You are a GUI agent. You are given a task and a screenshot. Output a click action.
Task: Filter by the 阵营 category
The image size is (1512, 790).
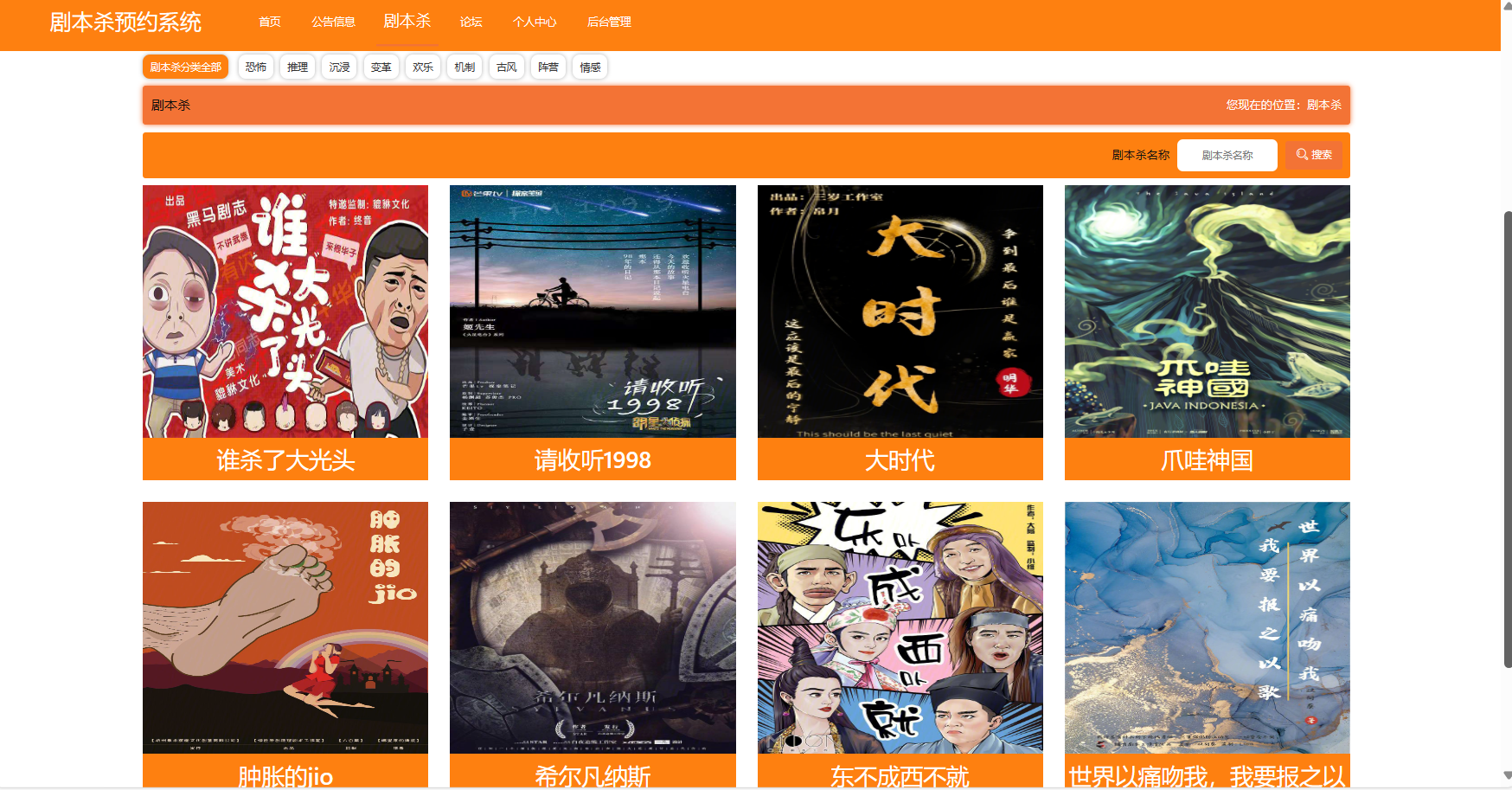548,67
